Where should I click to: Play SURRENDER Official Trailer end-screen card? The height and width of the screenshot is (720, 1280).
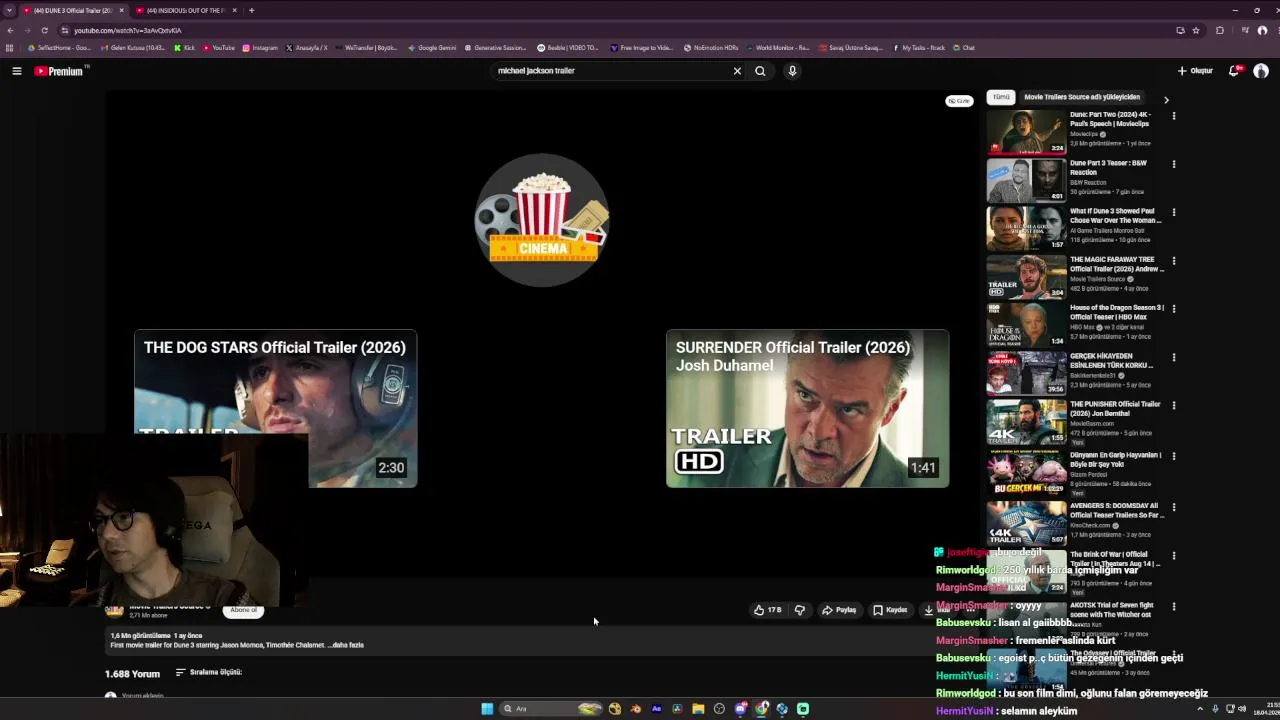click(808, 408)
